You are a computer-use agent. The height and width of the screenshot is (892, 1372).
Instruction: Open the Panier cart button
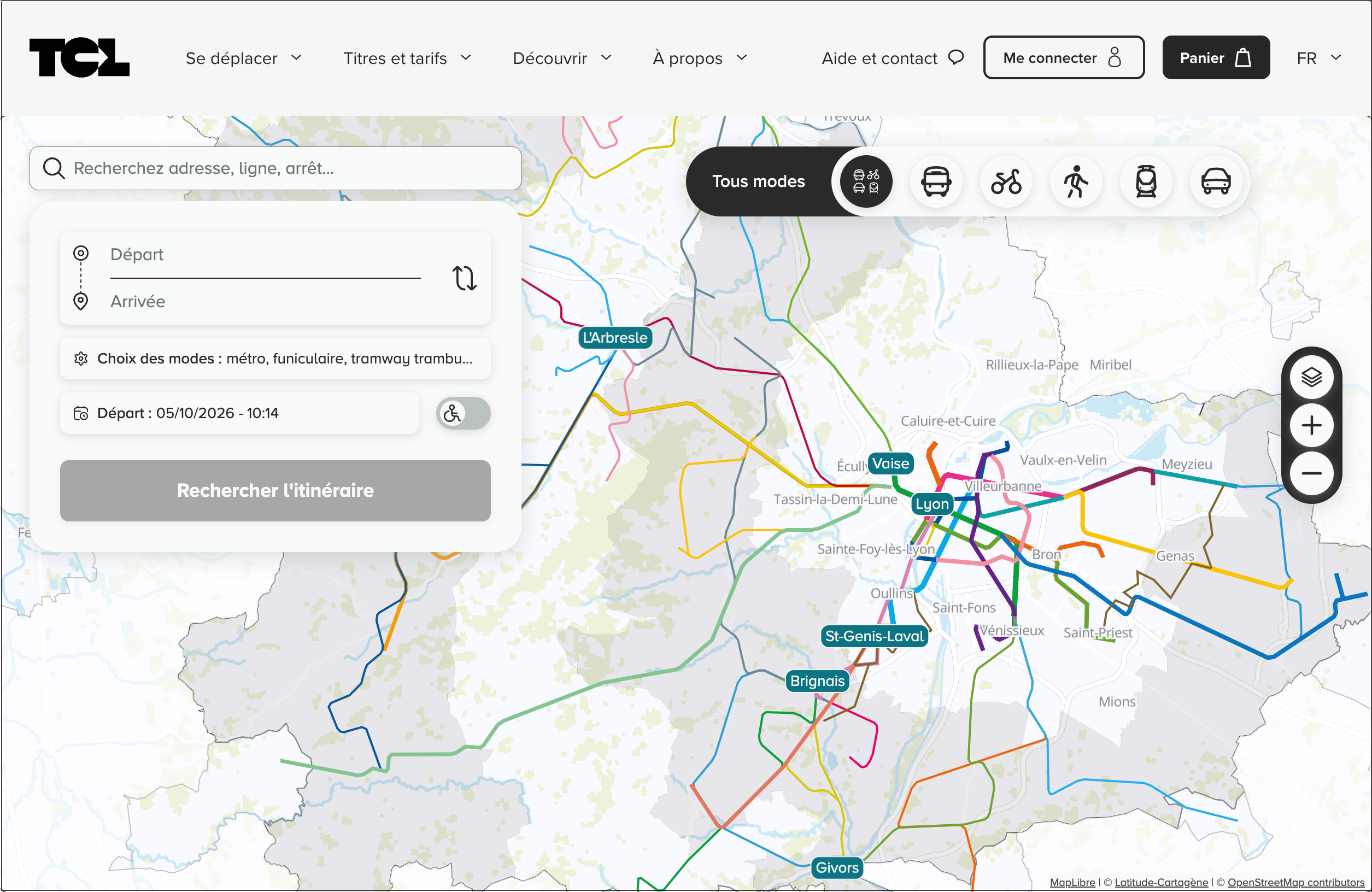coord(1216,57)
